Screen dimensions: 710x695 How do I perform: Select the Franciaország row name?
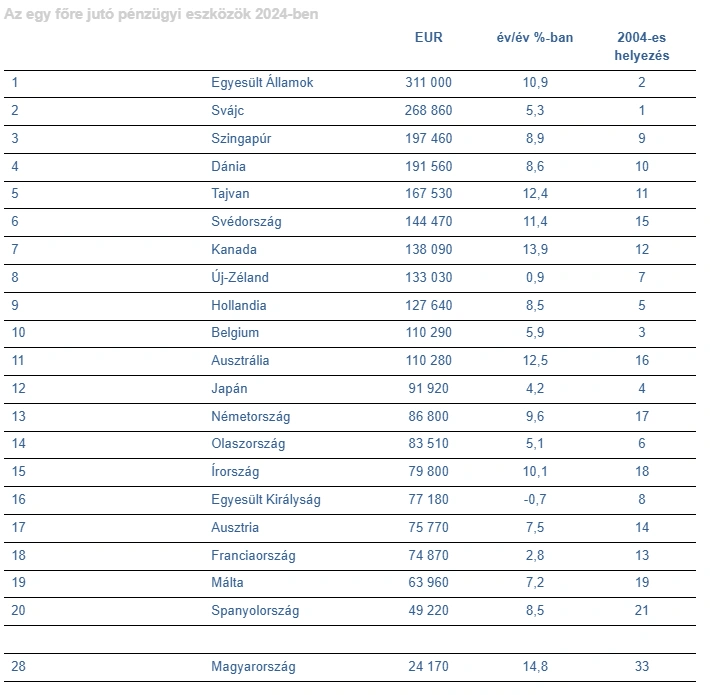click(253, 556)
